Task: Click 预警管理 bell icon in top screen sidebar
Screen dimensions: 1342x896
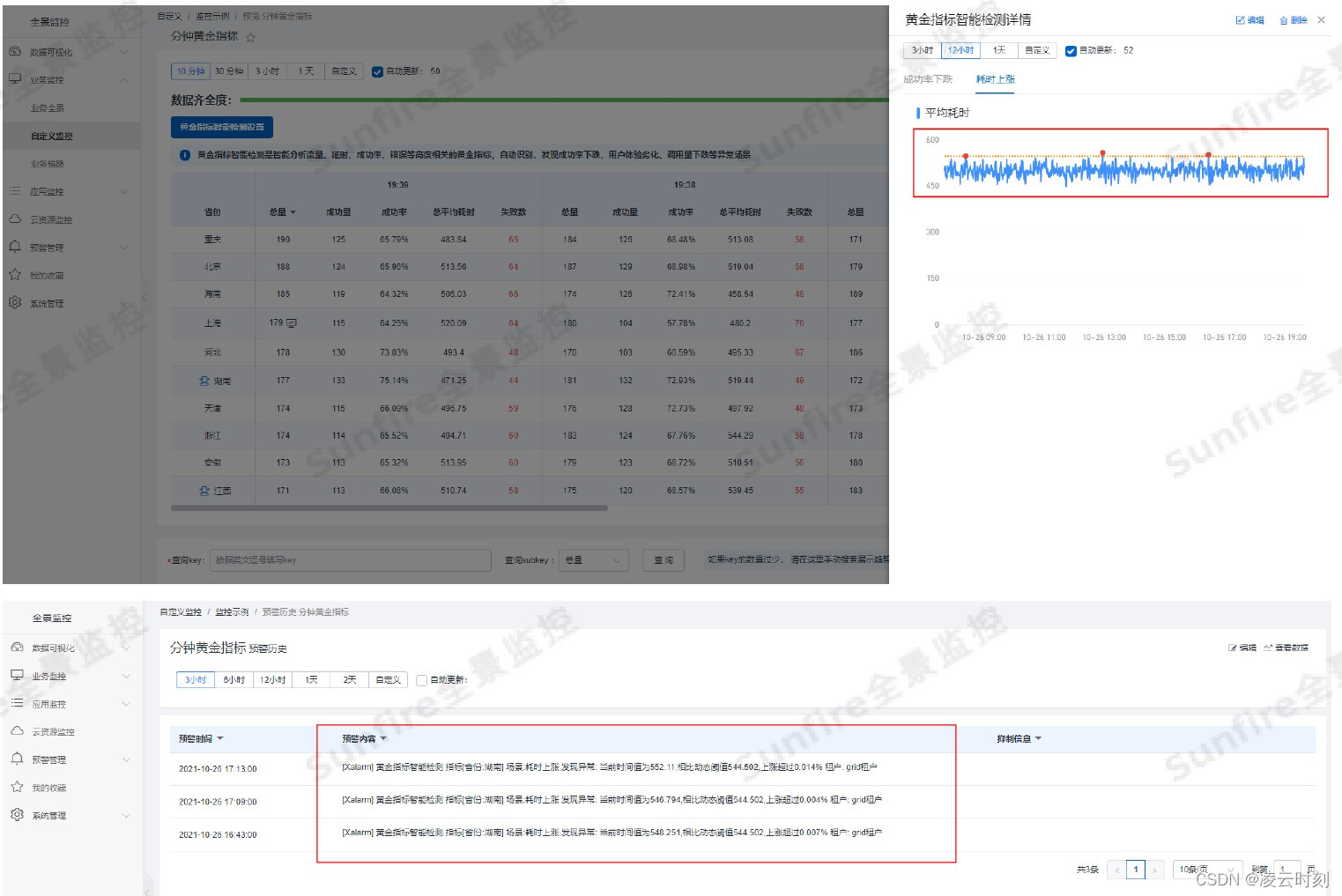Action: pos(15,247)
